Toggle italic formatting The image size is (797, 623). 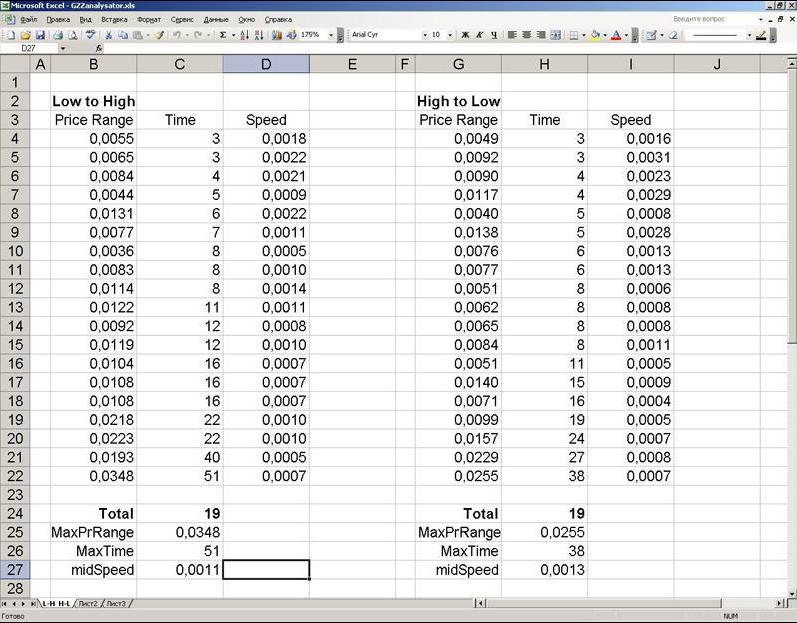pos(479,35)
